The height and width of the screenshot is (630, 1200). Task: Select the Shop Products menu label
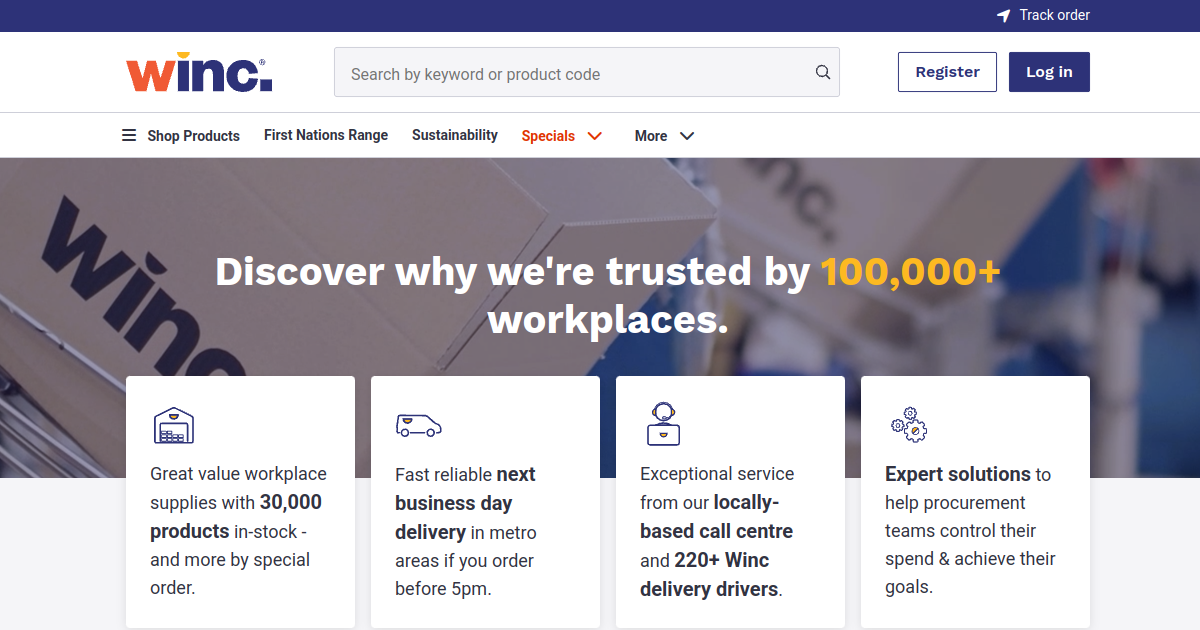pos(194,136)
